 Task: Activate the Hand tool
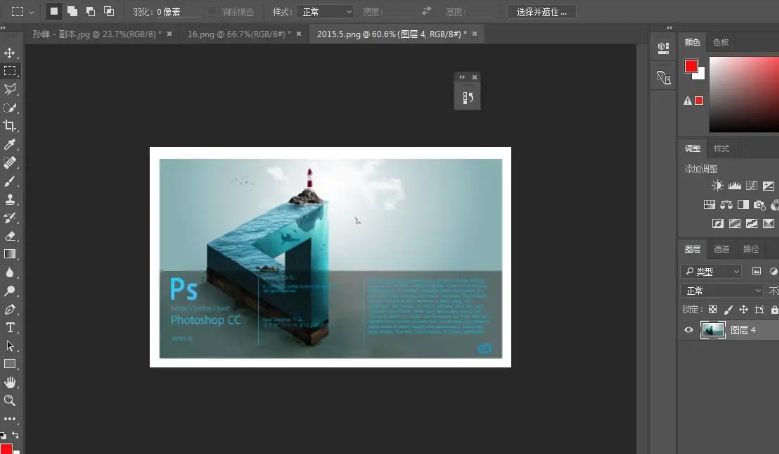pyautogui.click(x=10, y=382)
